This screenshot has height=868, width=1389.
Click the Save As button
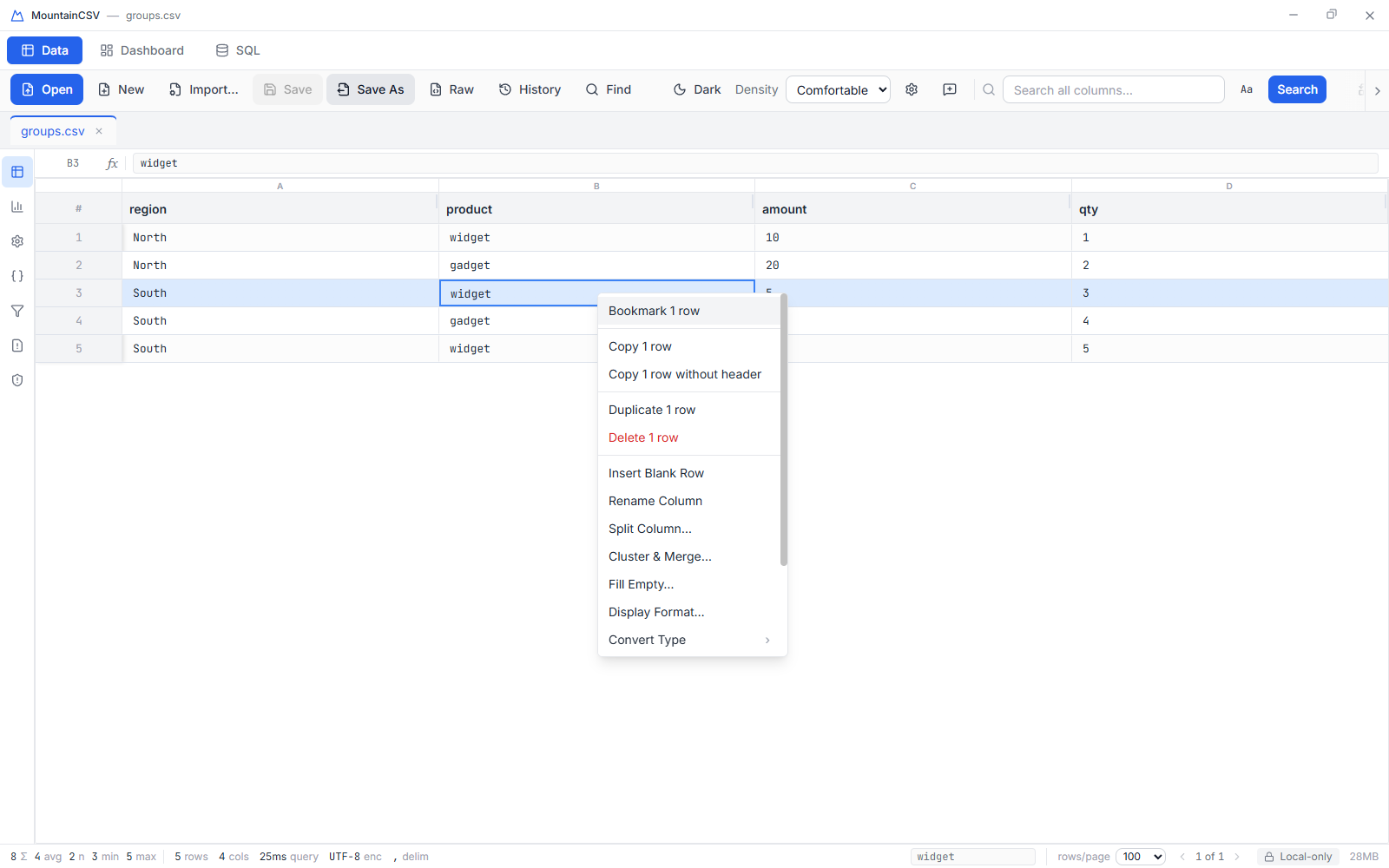pyautogui.click(x=371, y=89)
